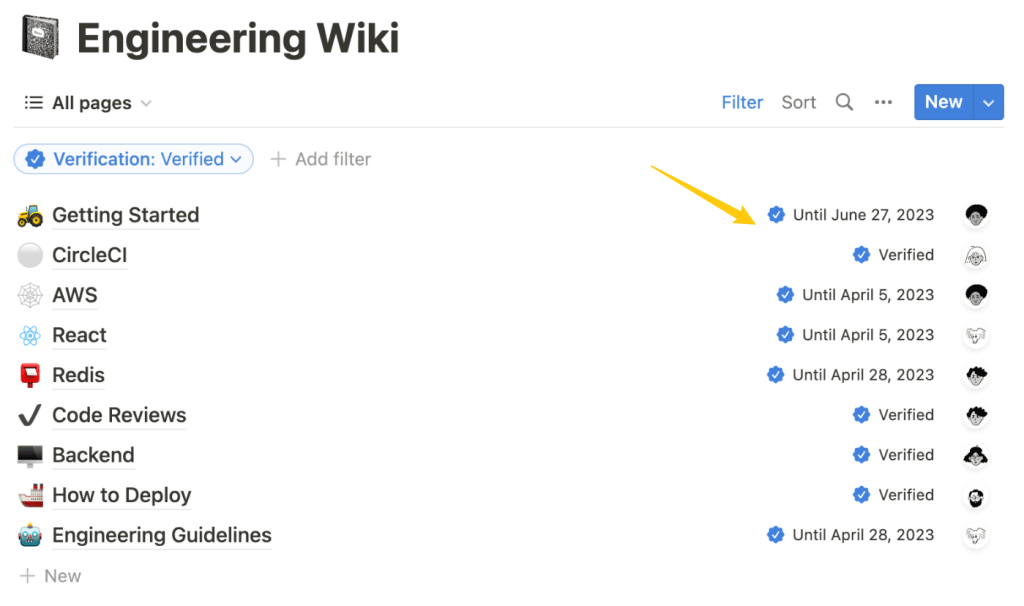The image size is (1024, 606).
Task: Open the dropdown arrow beside the New button
Action: point(989,102)
